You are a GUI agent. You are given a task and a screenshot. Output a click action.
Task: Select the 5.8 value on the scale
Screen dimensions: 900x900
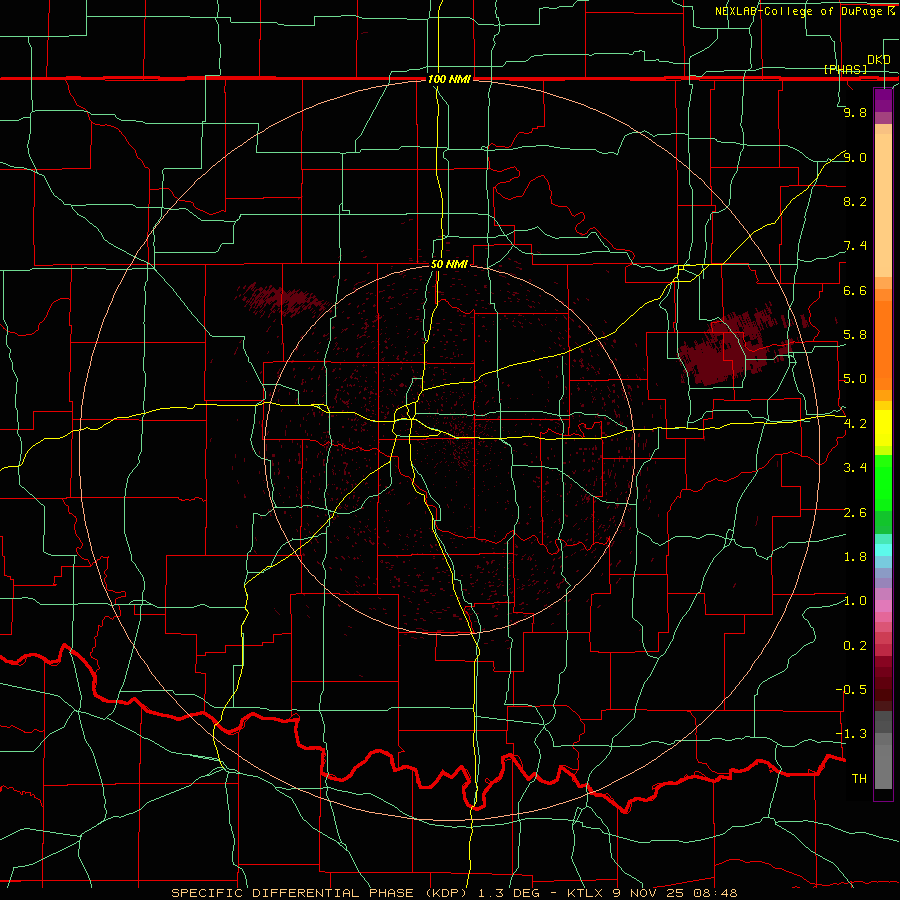pos(855,335)
